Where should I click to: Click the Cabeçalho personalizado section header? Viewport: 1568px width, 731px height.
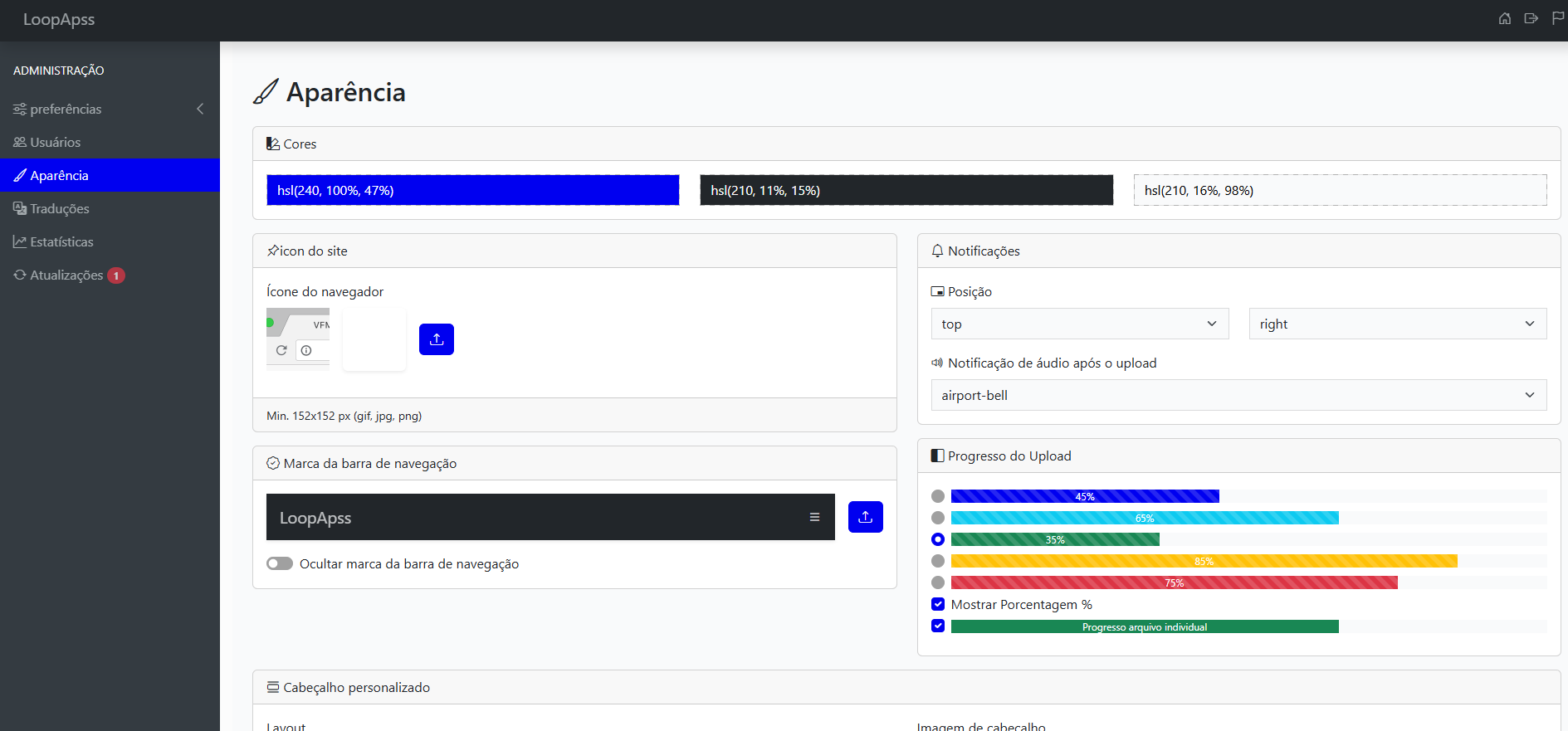906,687
